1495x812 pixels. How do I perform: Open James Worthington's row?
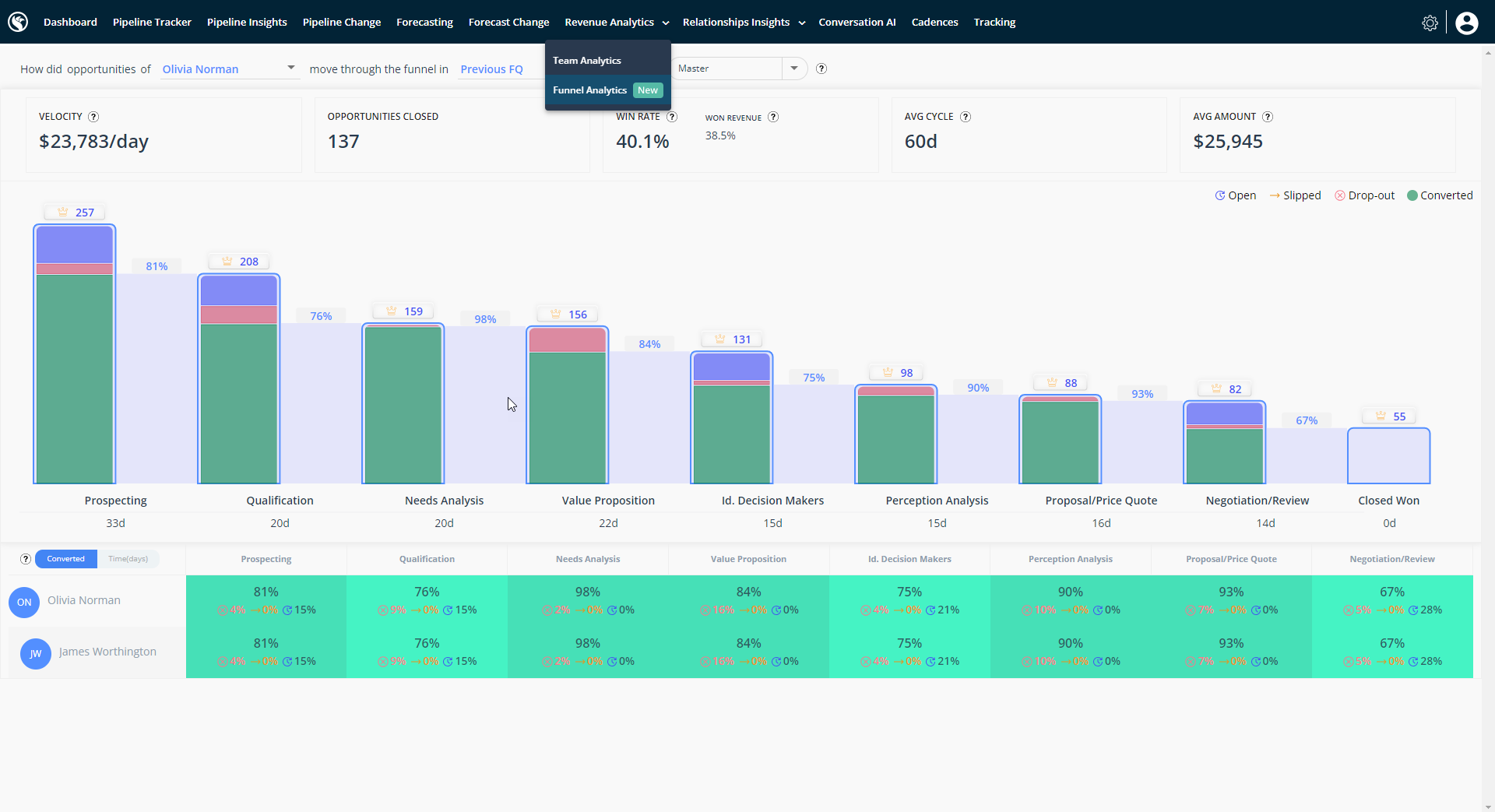[x=107, y=652]
